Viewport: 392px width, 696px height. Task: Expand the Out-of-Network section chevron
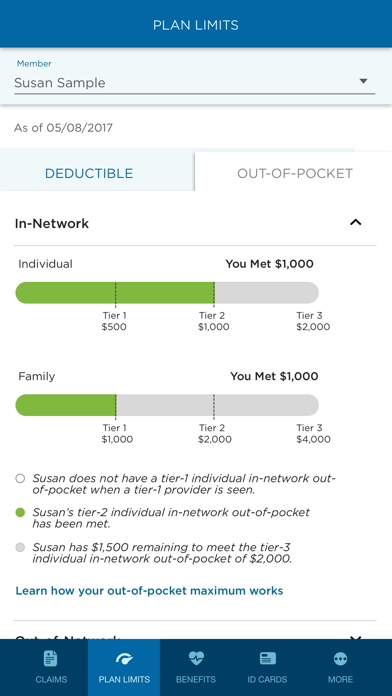click(x=356, y=638)
